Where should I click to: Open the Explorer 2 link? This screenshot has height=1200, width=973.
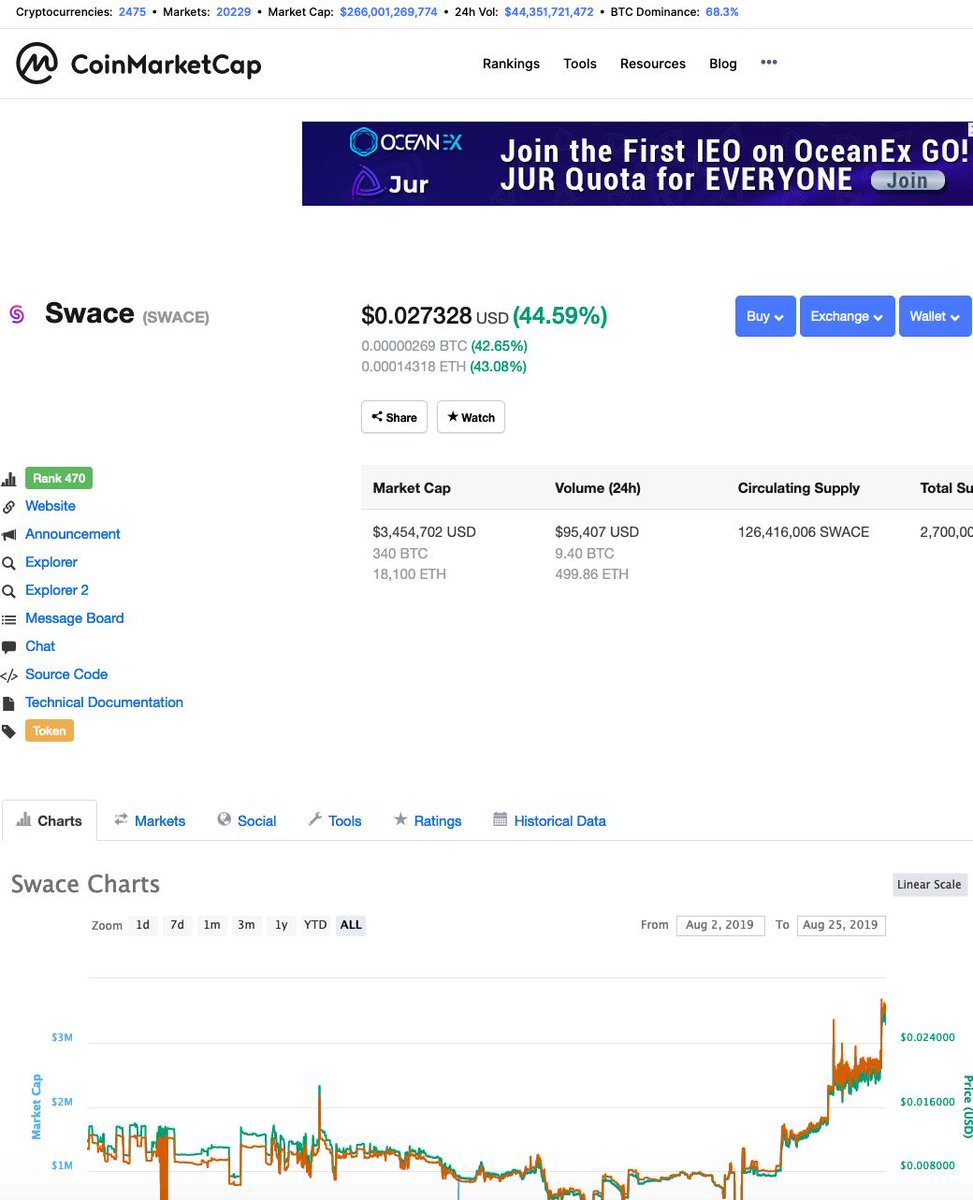tap(57, 590)
